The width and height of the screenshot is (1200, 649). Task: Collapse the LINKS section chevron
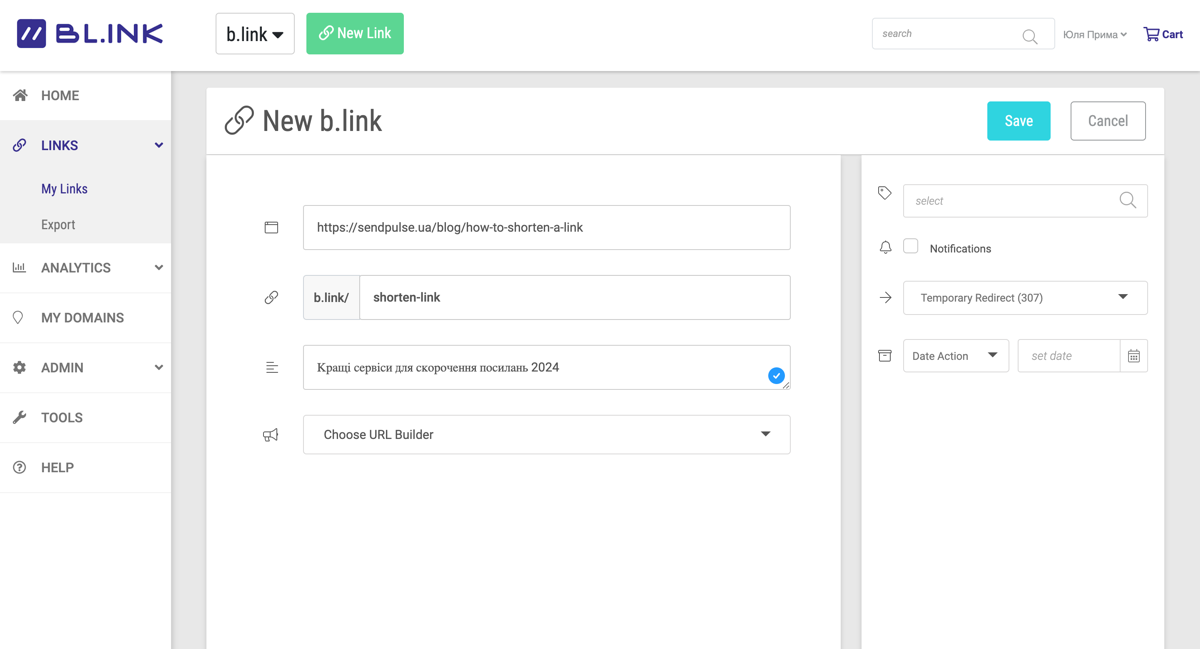click(x=158, y=144)
